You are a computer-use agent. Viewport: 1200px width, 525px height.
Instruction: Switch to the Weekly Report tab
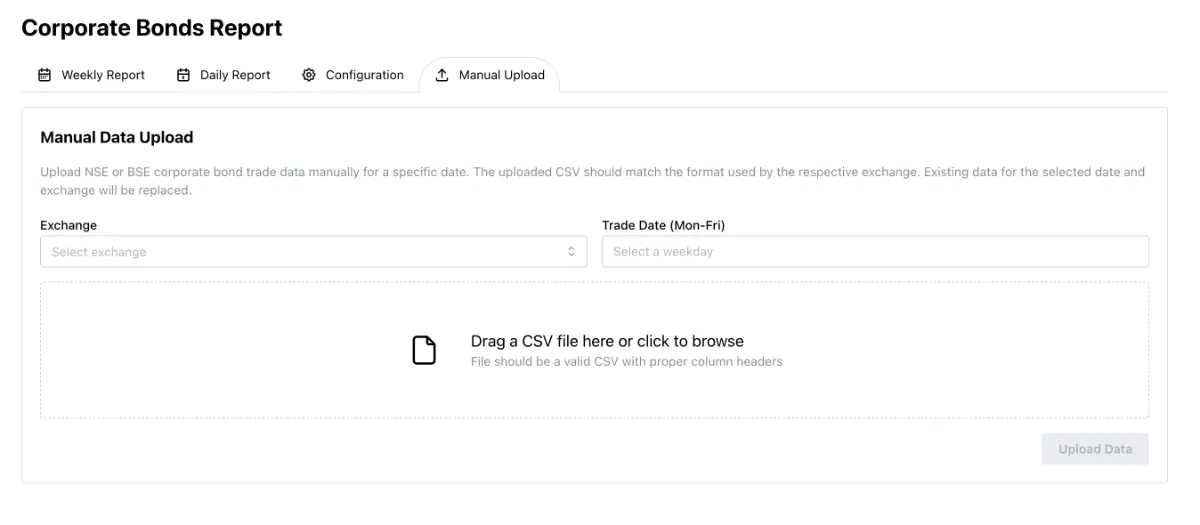[x=102, y=75]
